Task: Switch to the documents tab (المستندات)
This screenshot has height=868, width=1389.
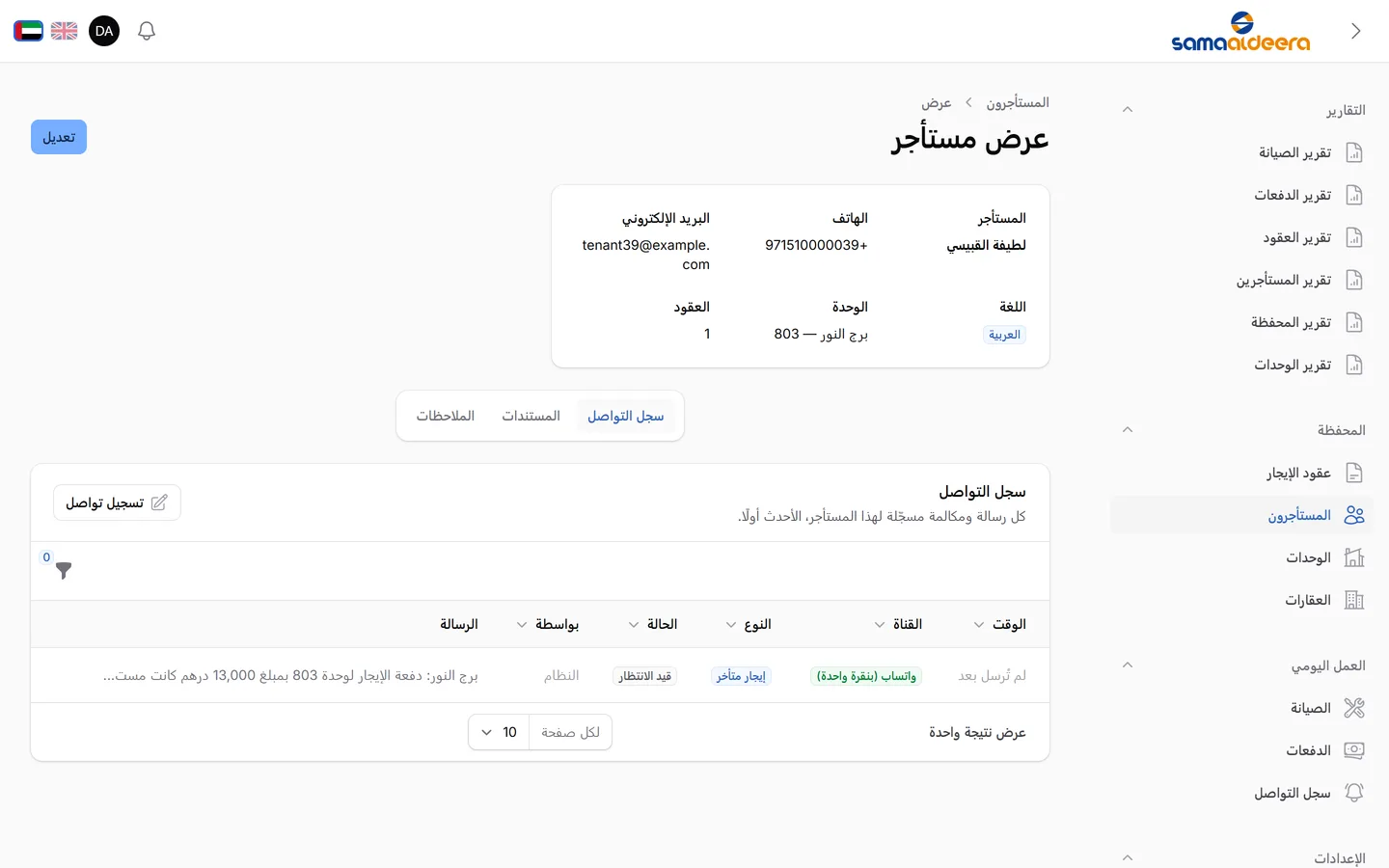Action: pos(531,416)
